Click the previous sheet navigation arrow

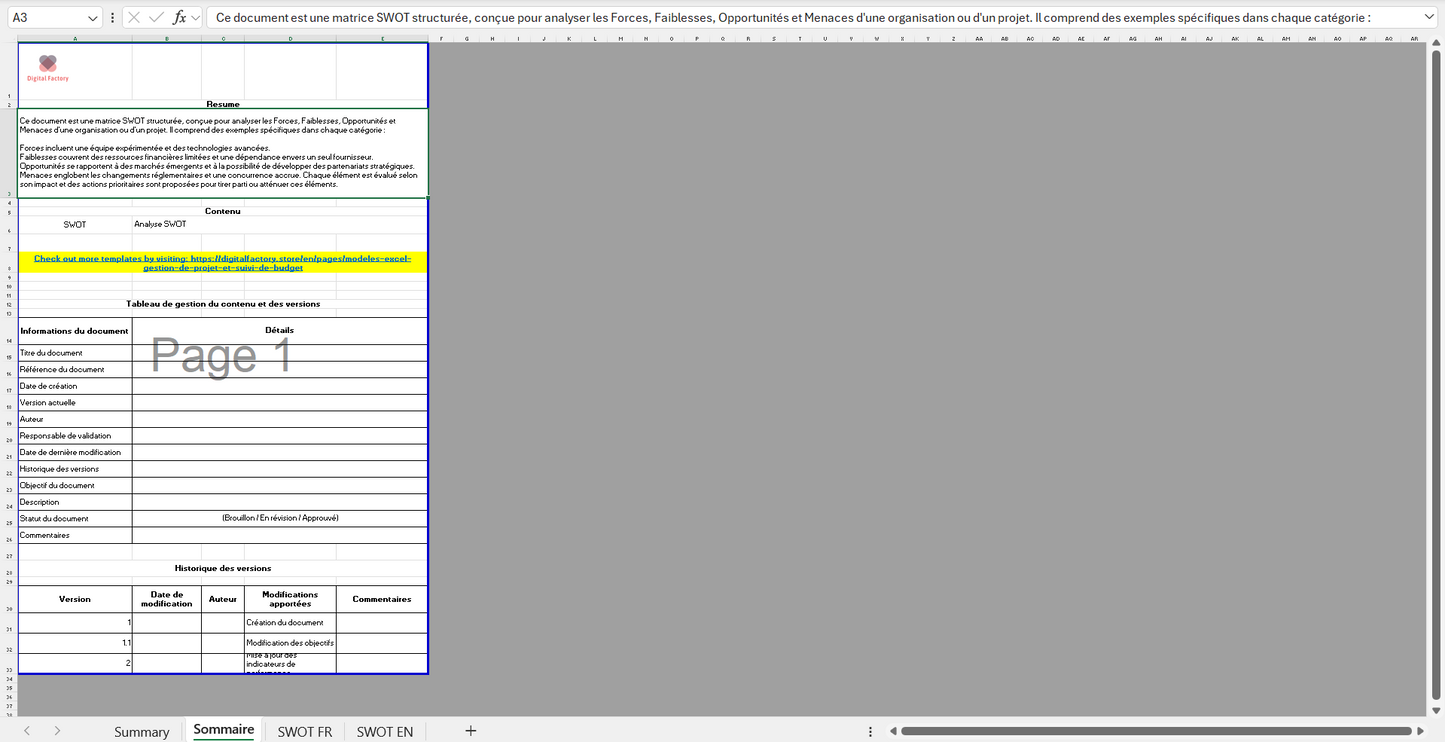(27, 731)
